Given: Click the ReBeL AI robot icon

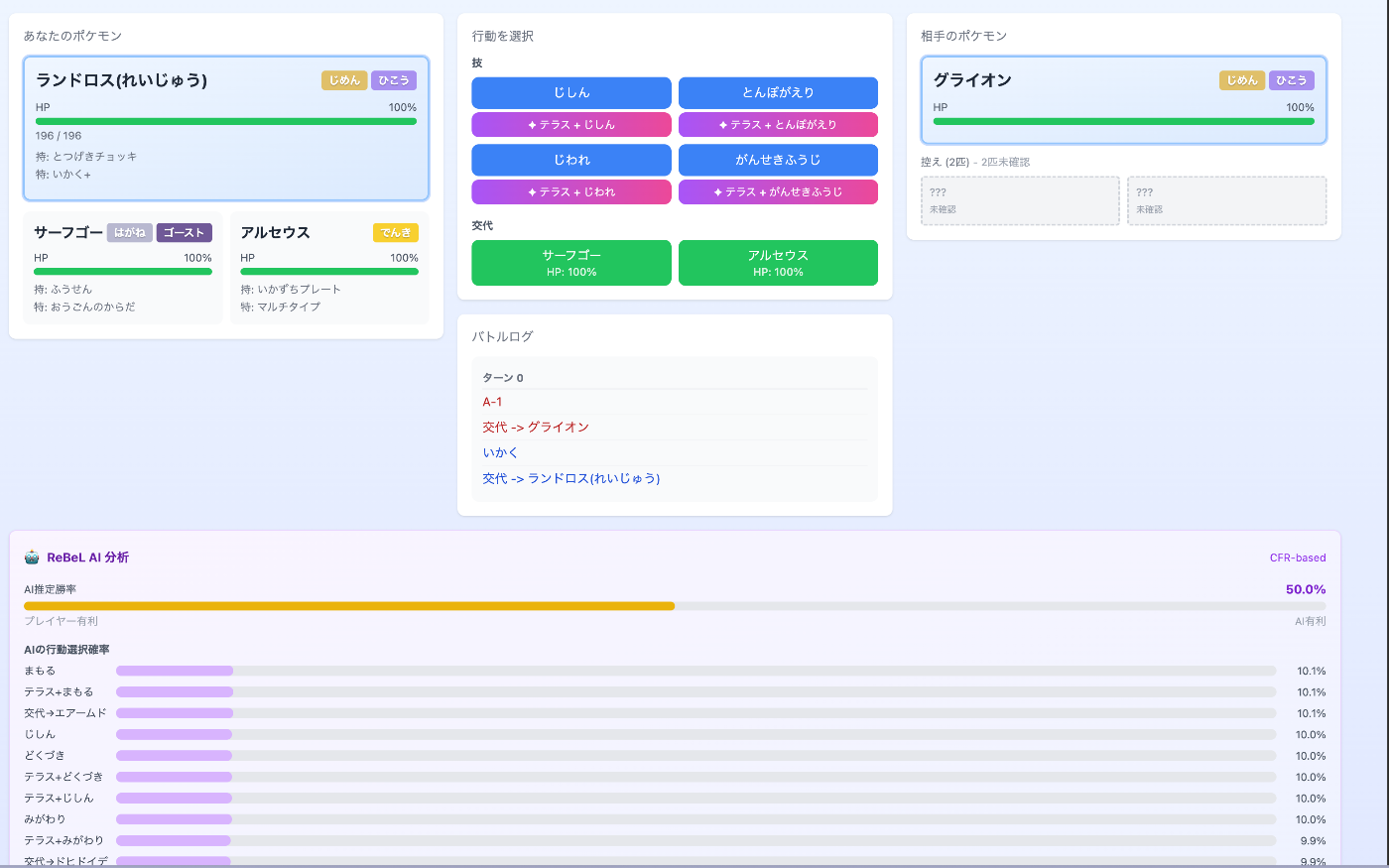Looking at the screenshot, I should pyautogui.click(x=32, y=558).
